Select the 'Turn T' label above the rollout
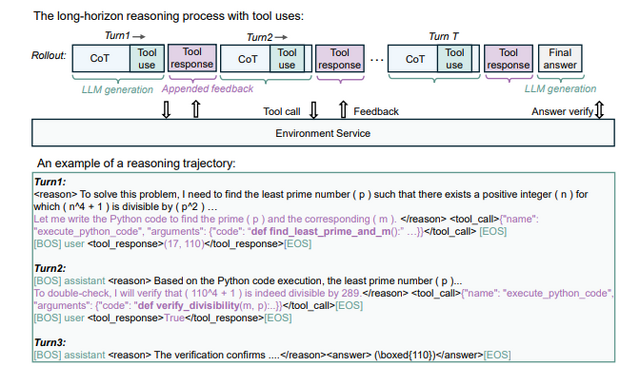The image size is (640, 366). [x=444, y=36]
